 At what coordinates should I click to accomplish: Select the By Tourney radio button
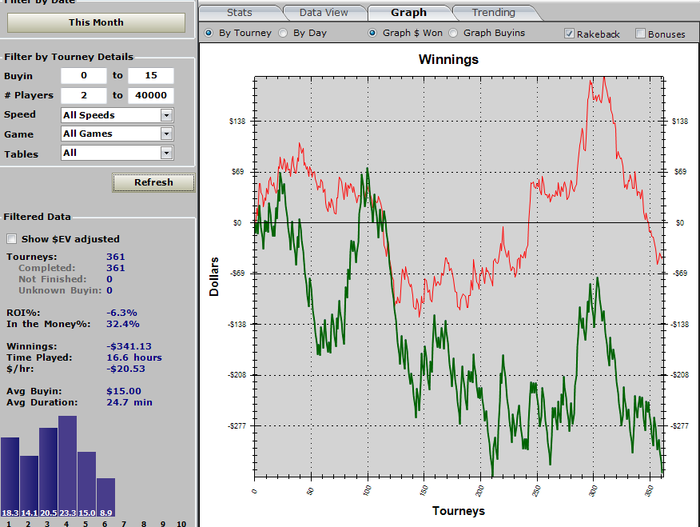(x=208, y=33)
